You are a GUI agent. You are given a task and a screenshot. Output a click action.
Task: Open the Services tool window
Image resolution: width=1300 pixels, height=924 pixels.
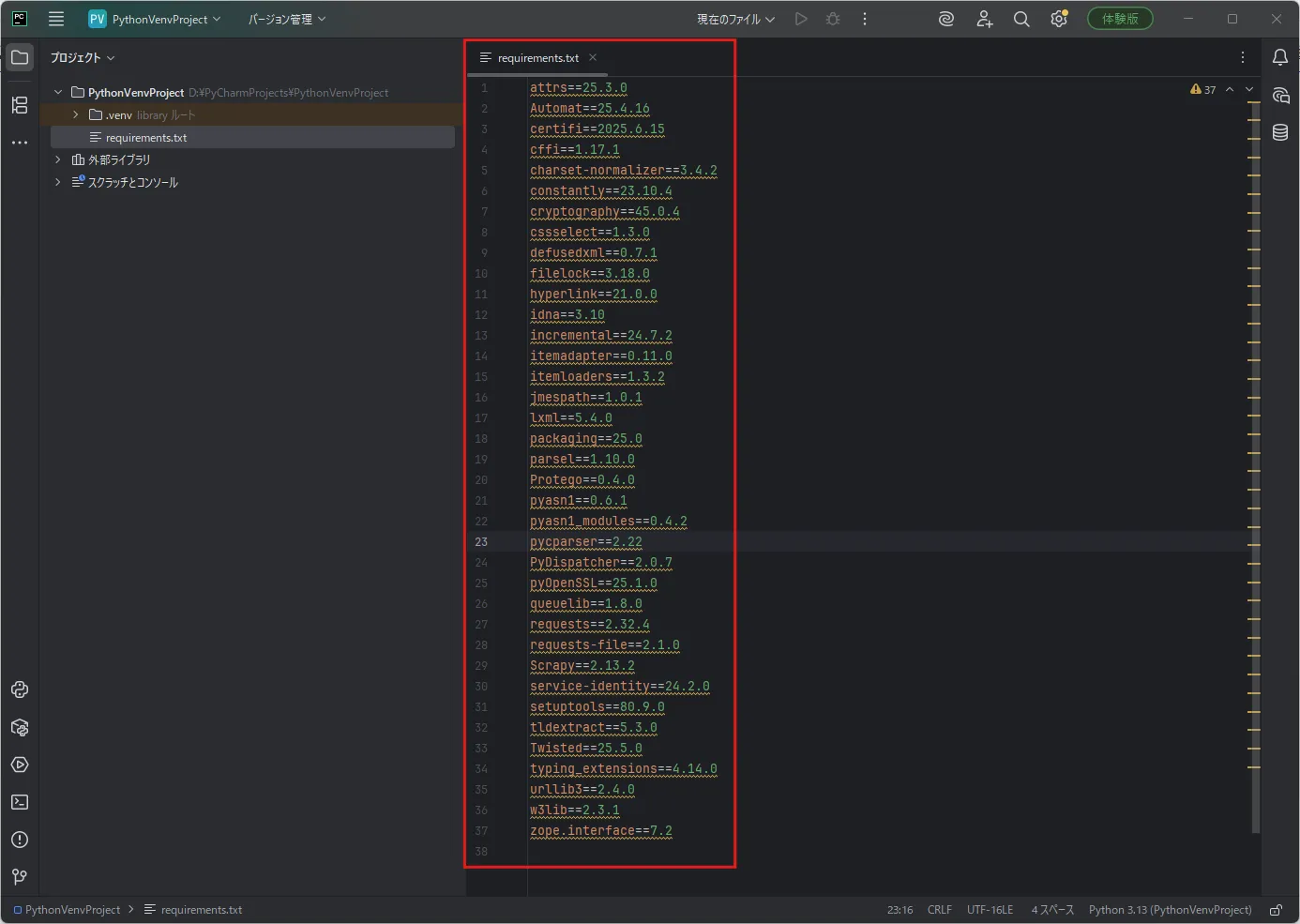[x=20, y=765]
